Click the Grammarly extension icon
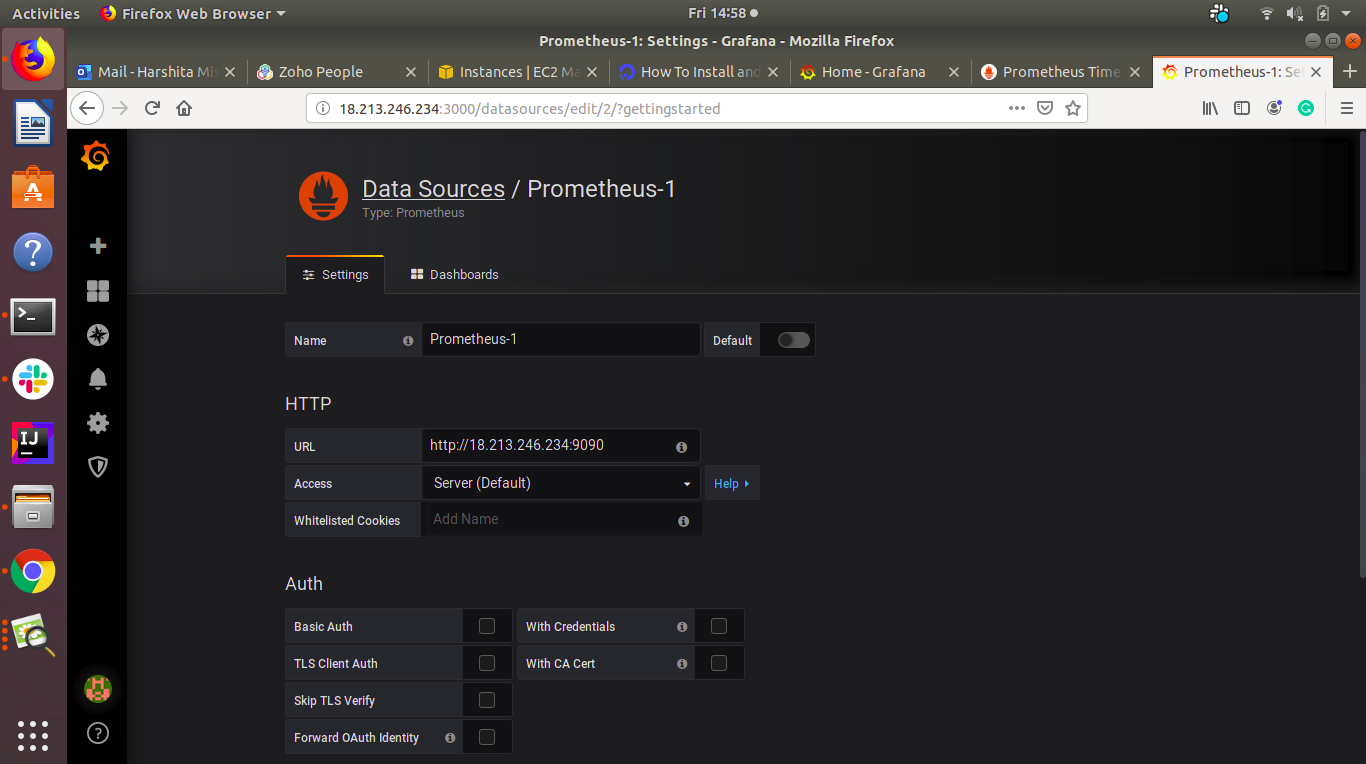The image size is (1366, 764). click(x=1306, y=108)
